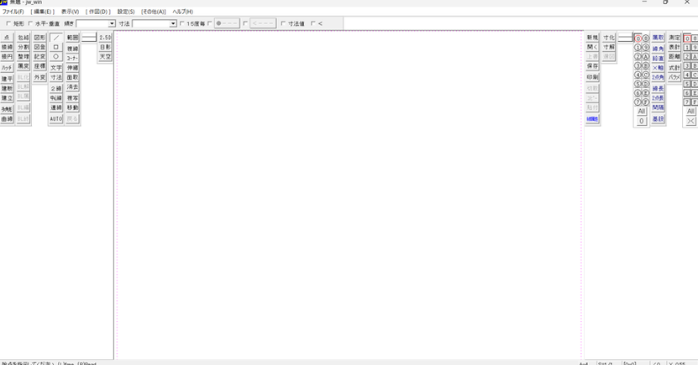Activate the 文字 text tool
The height and width of the screenshot is (365, 698).
(x=56, y=68)
